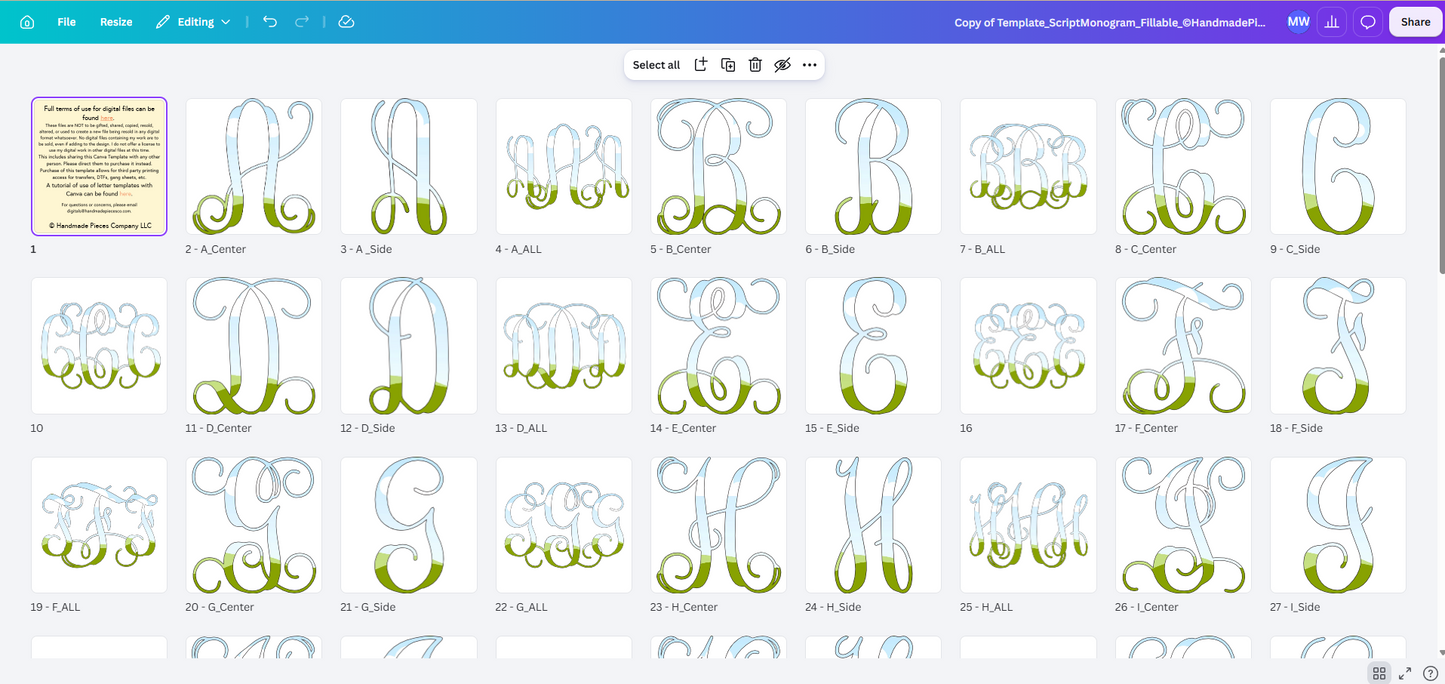Select page thumbnail 5 - B_Center

coord(719,166)
